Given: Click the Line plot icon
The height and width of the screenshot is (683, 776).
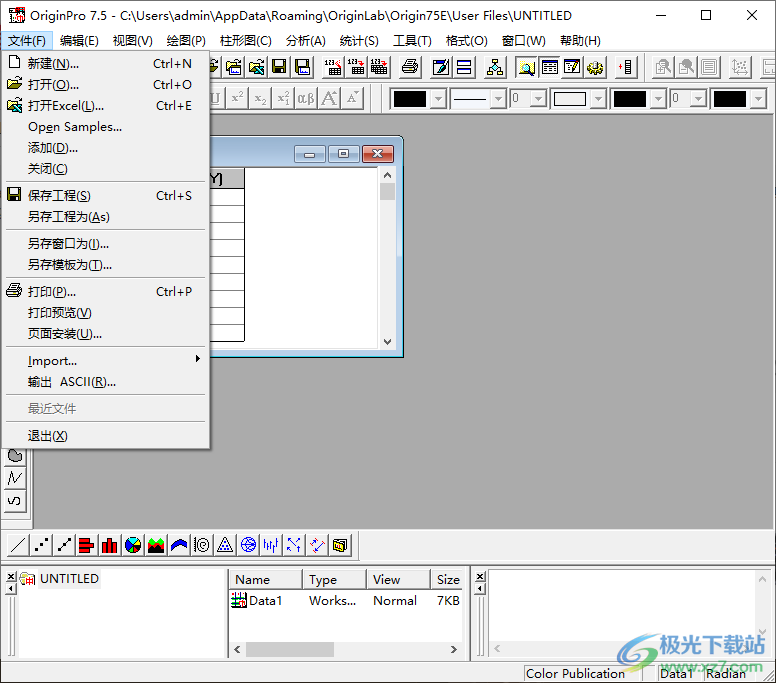Looking at the screenshot, I should tap(18, 545).
